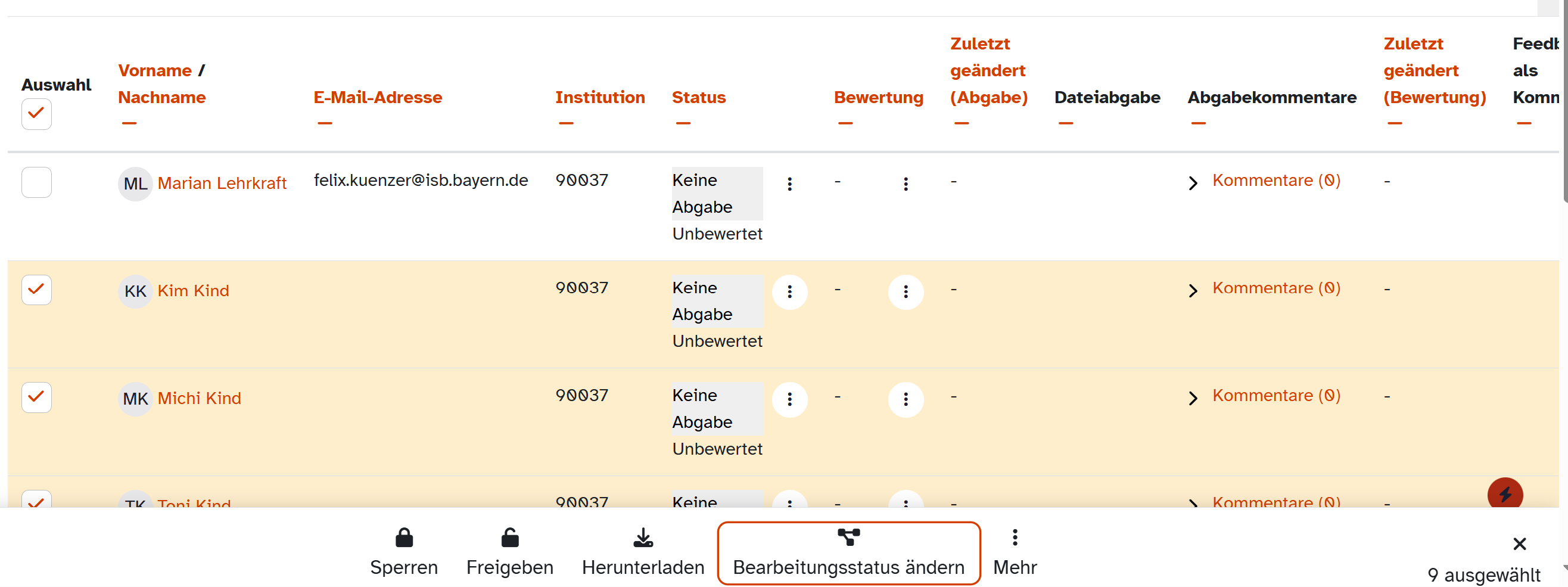The width and height of the screenshot is (1568, 587).
Task: Uncheck the box for Kim Kind
Action: tap(36, 289)
